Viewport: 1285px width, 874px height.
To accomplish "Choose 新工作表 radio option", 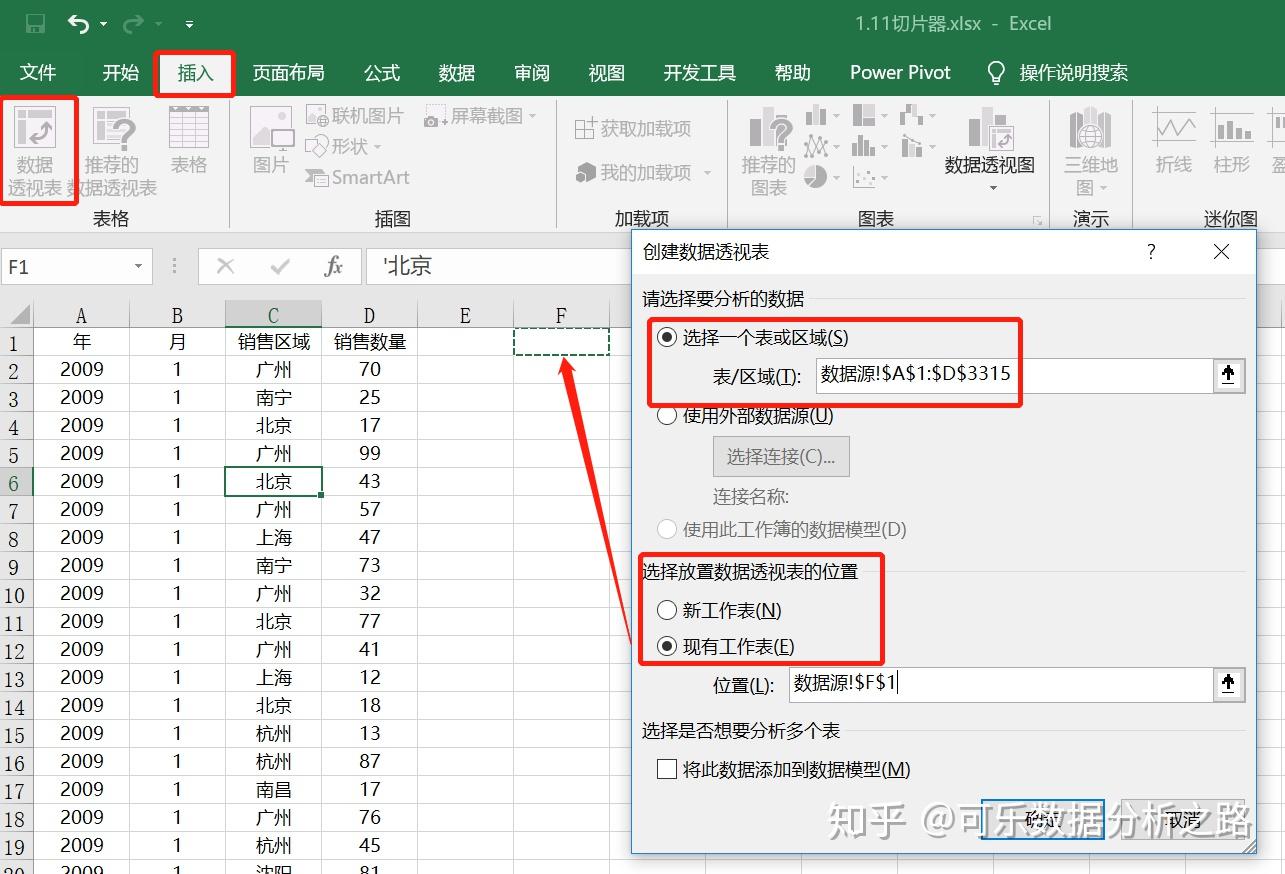I will 667,610.
